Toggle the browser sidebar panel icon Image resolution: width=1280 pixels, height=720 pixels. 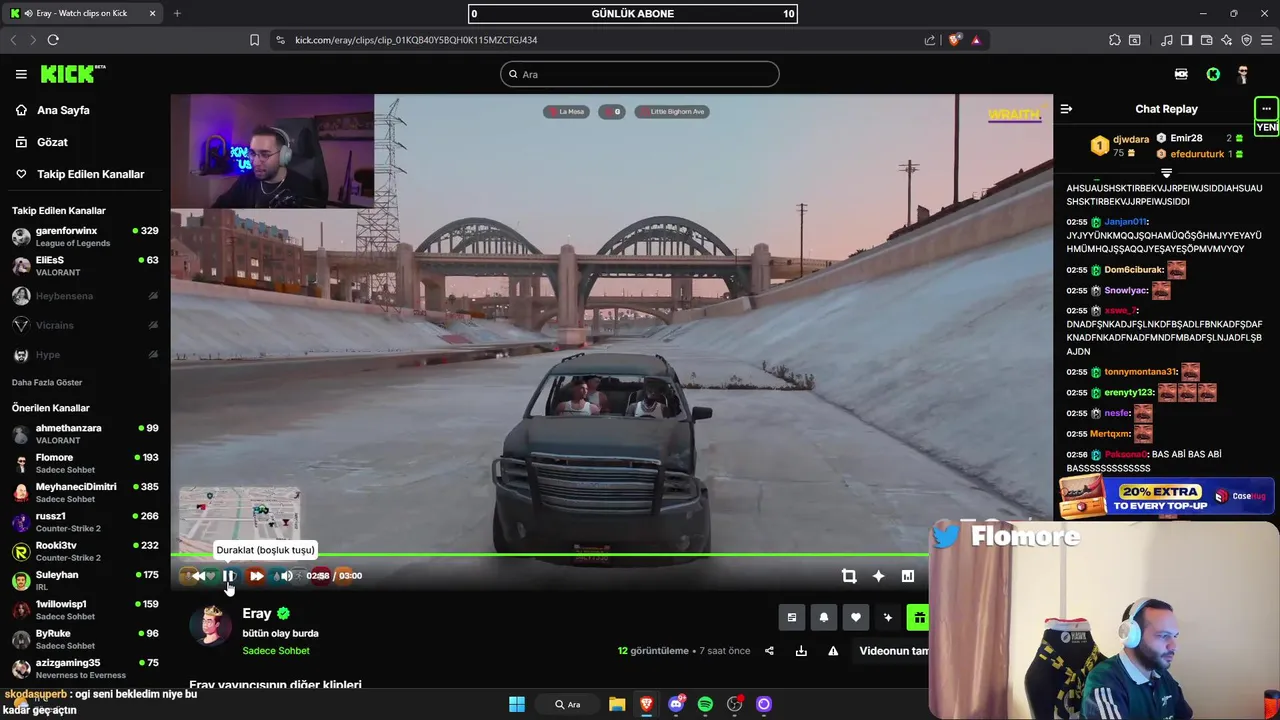[x=1186, y=40]
